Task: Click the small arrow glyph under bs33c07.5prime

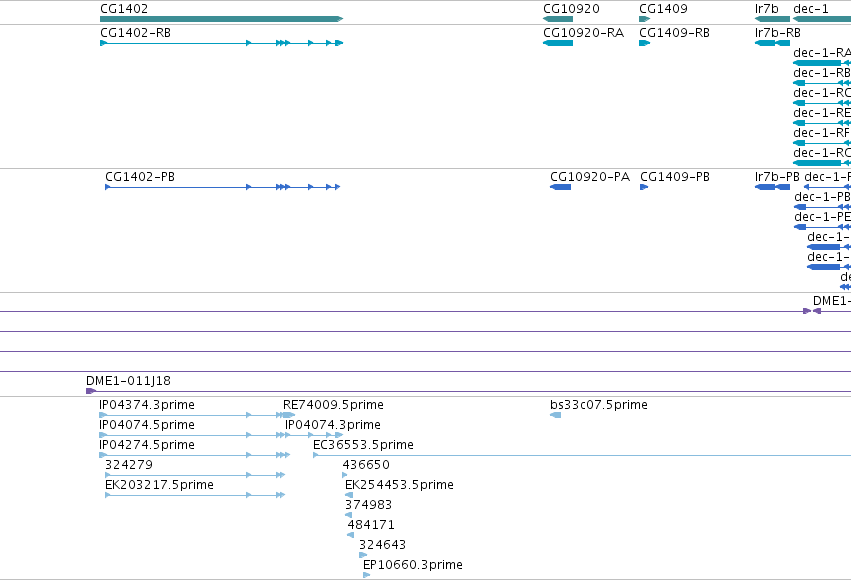Action: tap(555, 415)
